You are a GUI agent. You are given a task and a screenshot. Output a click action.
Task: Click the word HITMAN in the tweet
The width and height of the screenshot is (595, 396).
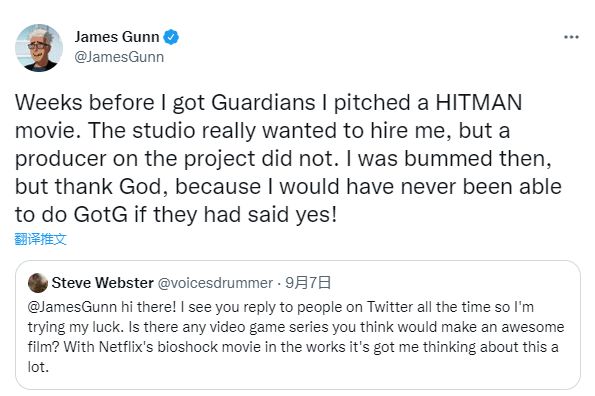pyautogui.click(x=479, y=102)
